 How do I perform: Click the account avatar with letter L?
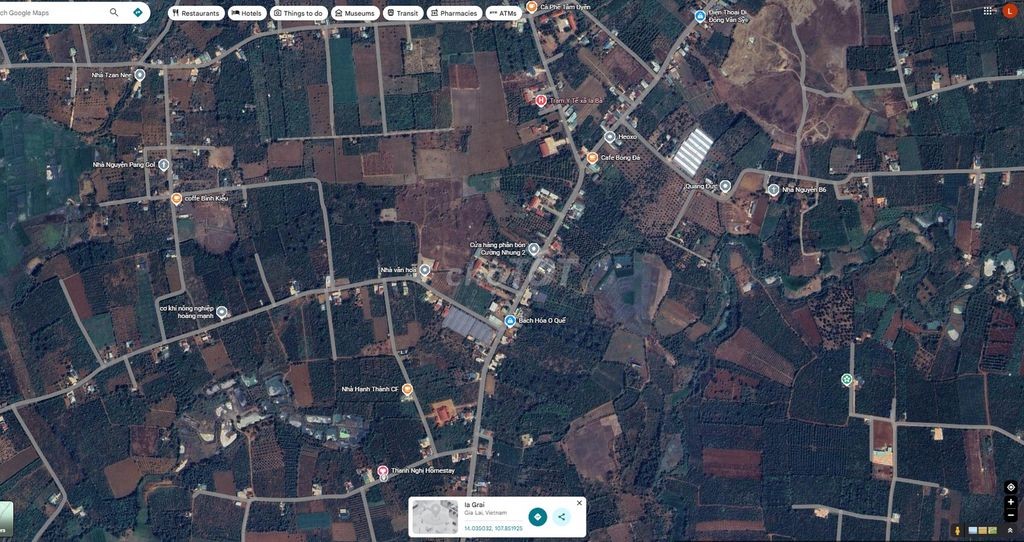1009,11
